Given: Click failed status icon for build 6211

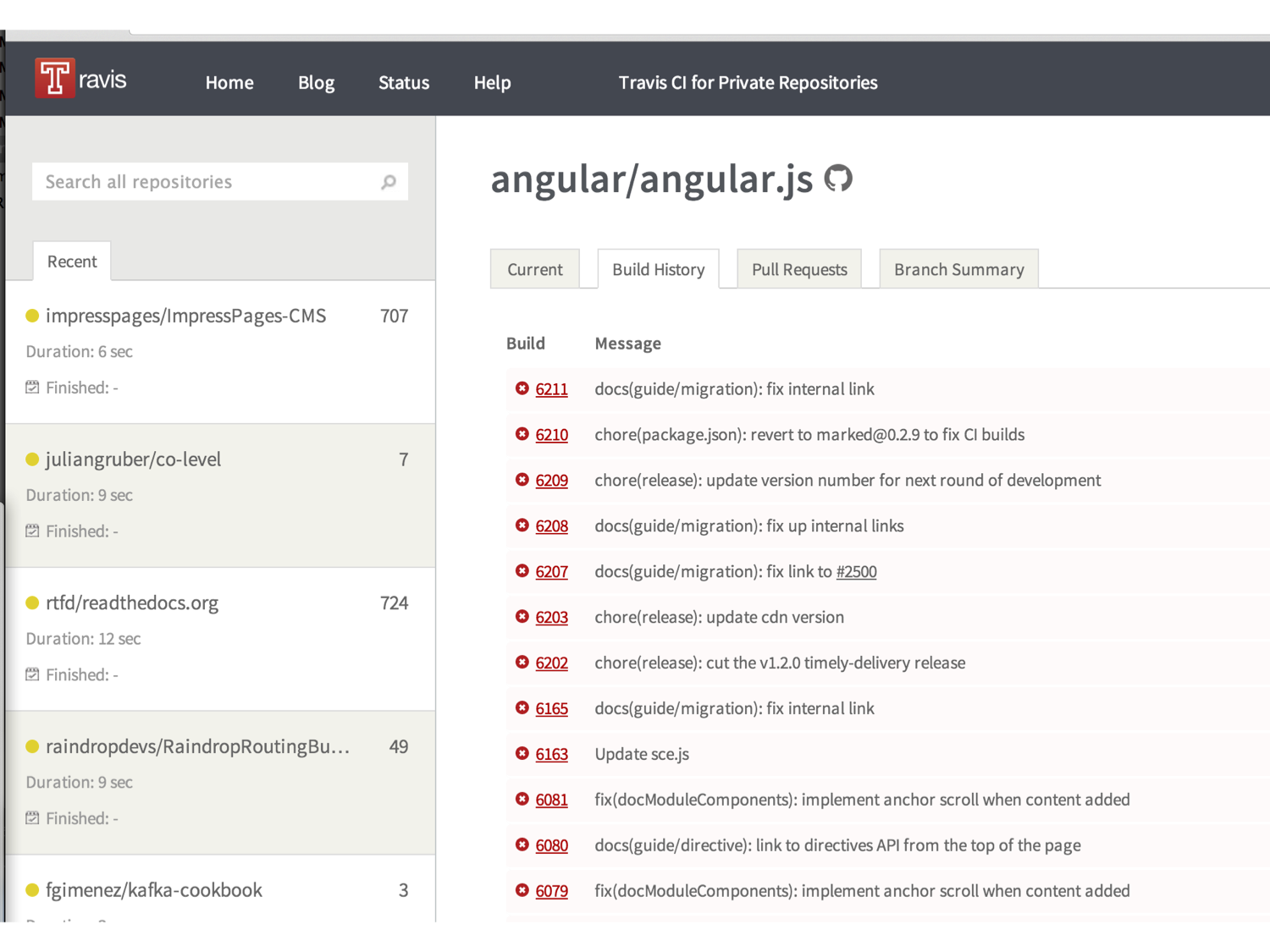Looking at the screenshot, I should point(522,388).
